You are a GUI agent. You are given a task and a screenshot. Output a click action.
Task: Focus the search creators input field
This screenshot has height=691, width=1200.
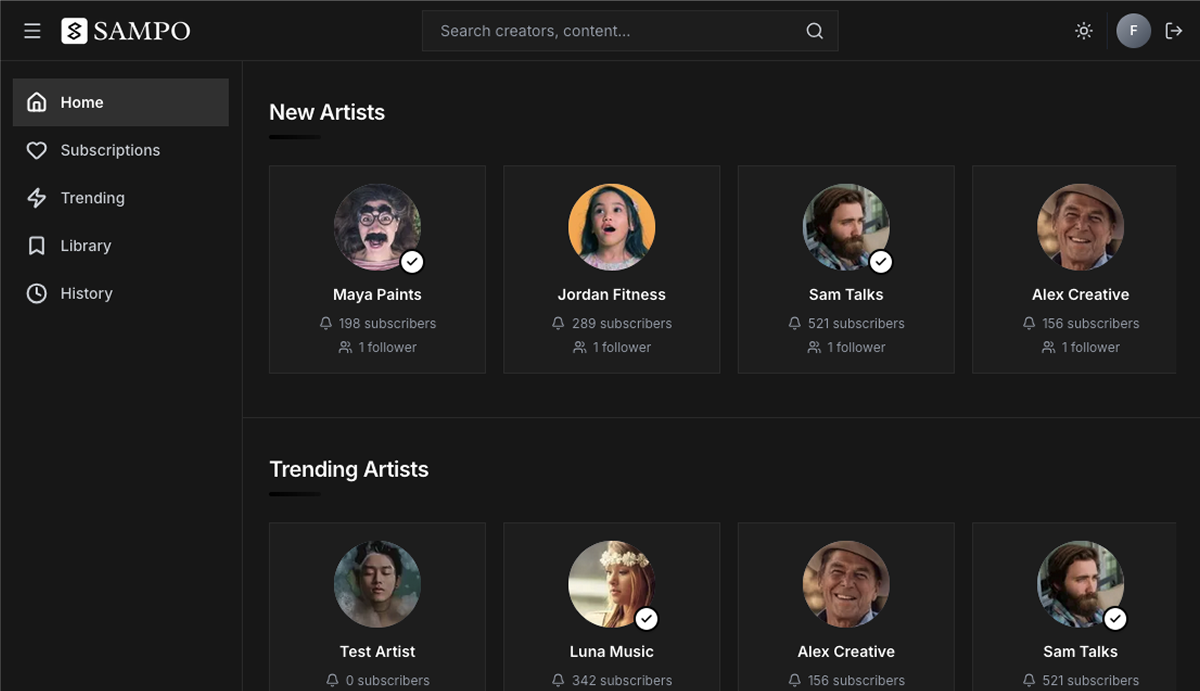pyautogui.click(x=615, y=31)
